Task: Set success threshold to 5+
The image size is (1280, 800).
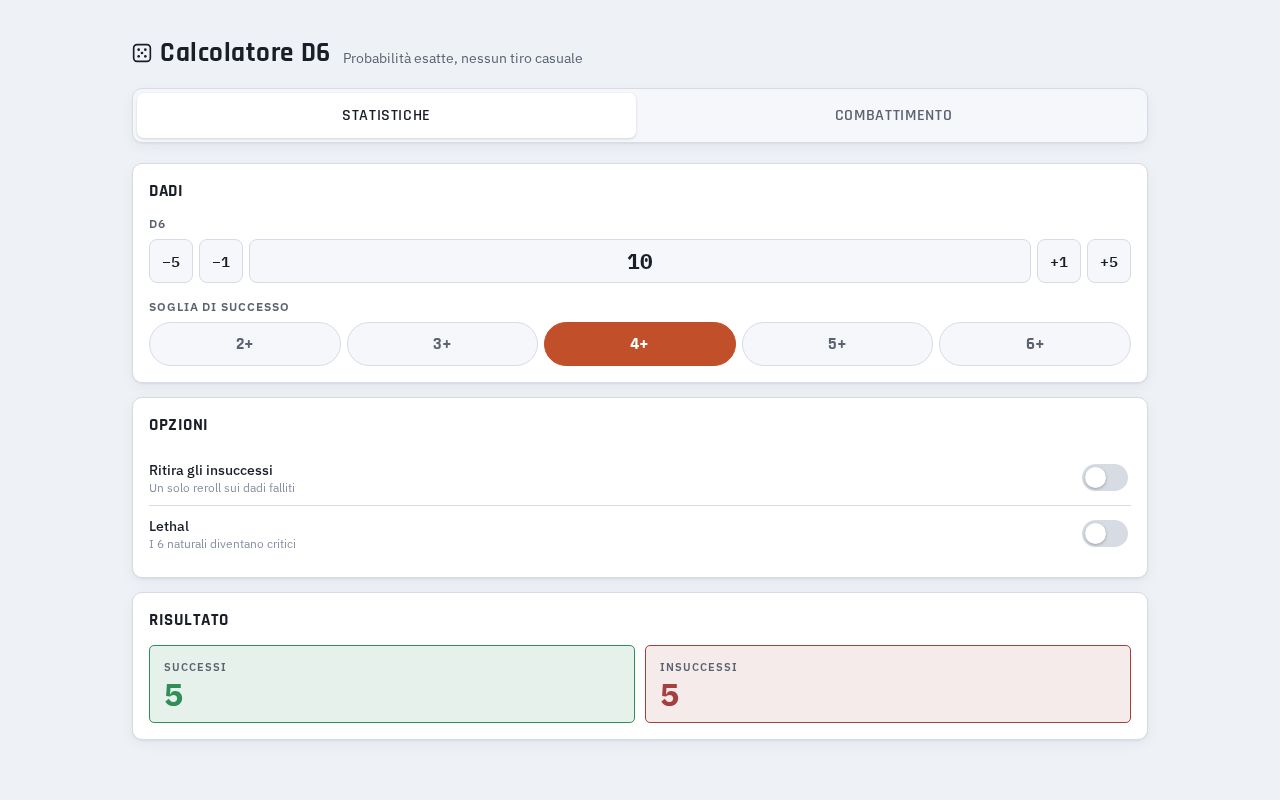Action: click(837, 344)
